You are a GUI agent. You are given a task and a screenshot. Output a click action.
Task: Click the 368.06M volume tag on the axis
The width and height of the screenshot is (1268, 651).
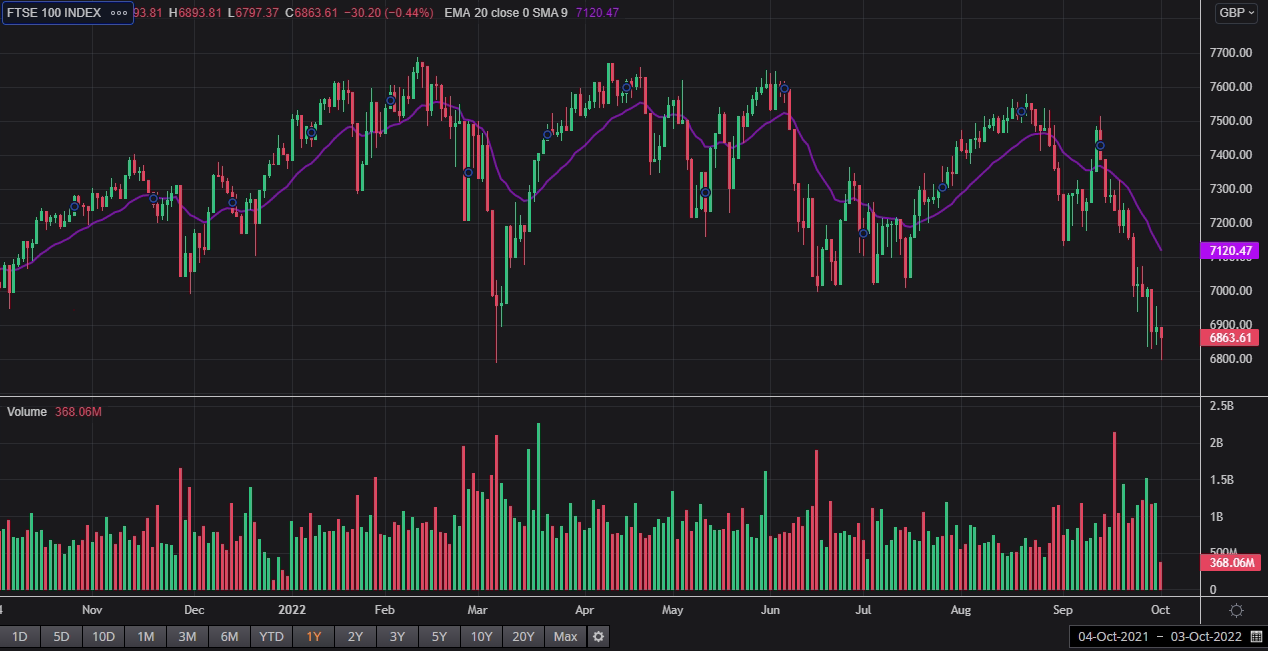point(1229,563)
